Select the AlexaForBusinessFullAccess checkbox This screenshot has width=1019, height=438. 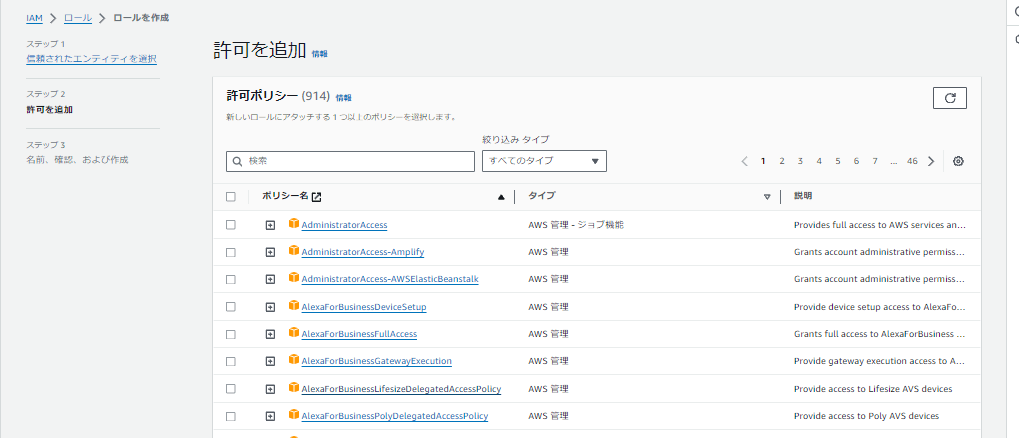pos(231,334)
